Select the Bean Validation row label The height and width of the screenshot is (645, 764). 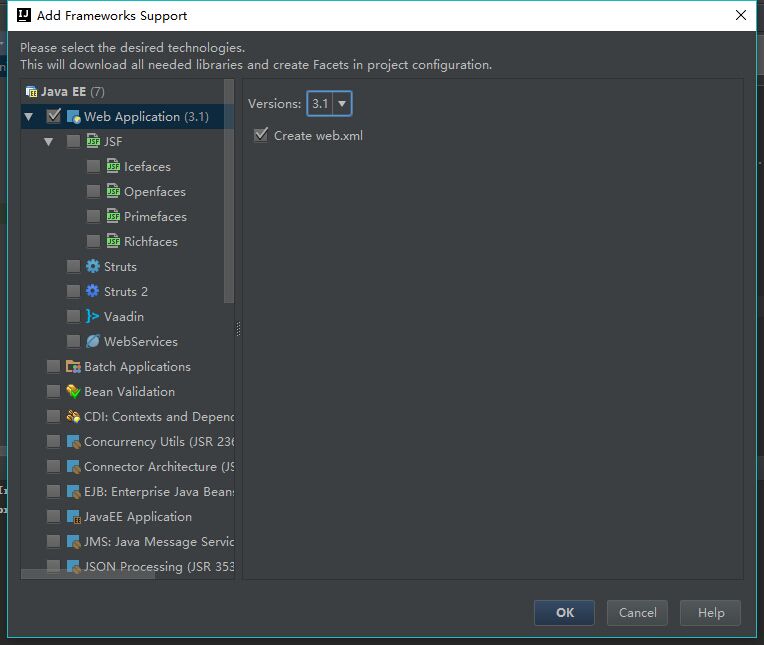point(129,392)
